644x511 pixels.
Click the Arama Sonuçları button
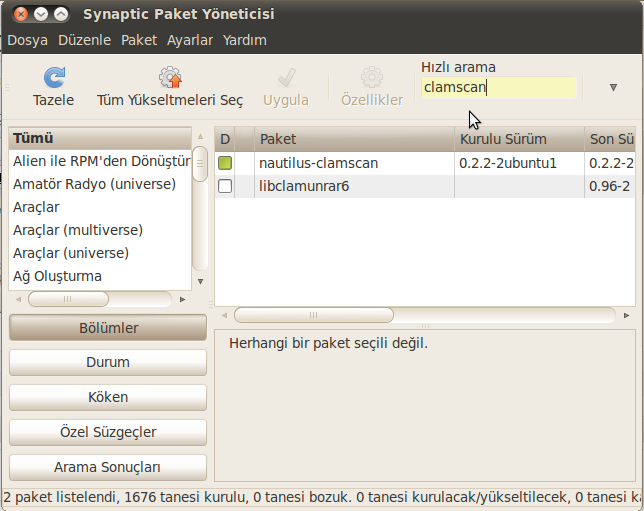tap(108, 467)
